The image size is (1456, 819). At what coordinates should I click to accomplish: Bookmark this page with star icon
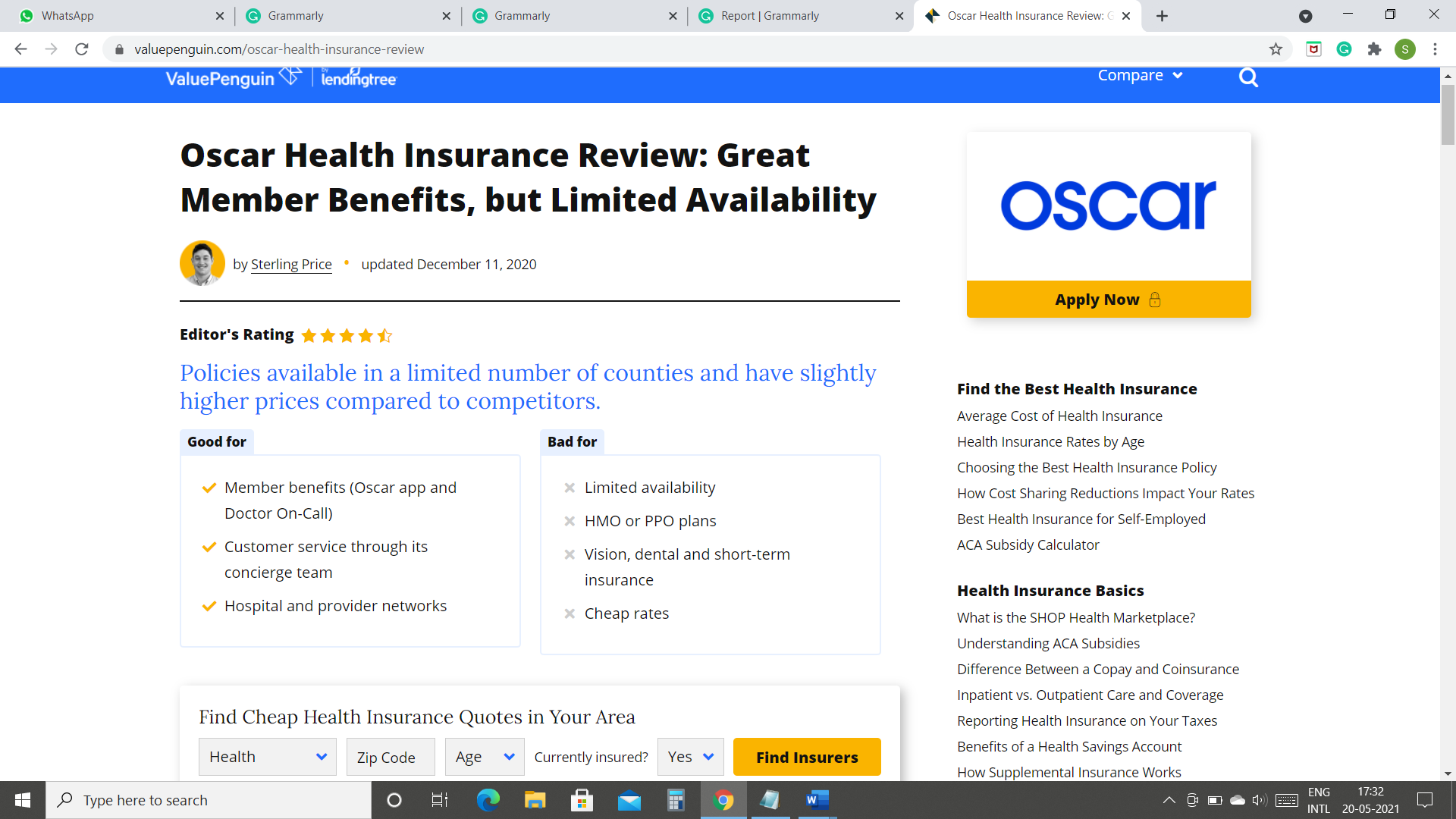pos(1276,49)
